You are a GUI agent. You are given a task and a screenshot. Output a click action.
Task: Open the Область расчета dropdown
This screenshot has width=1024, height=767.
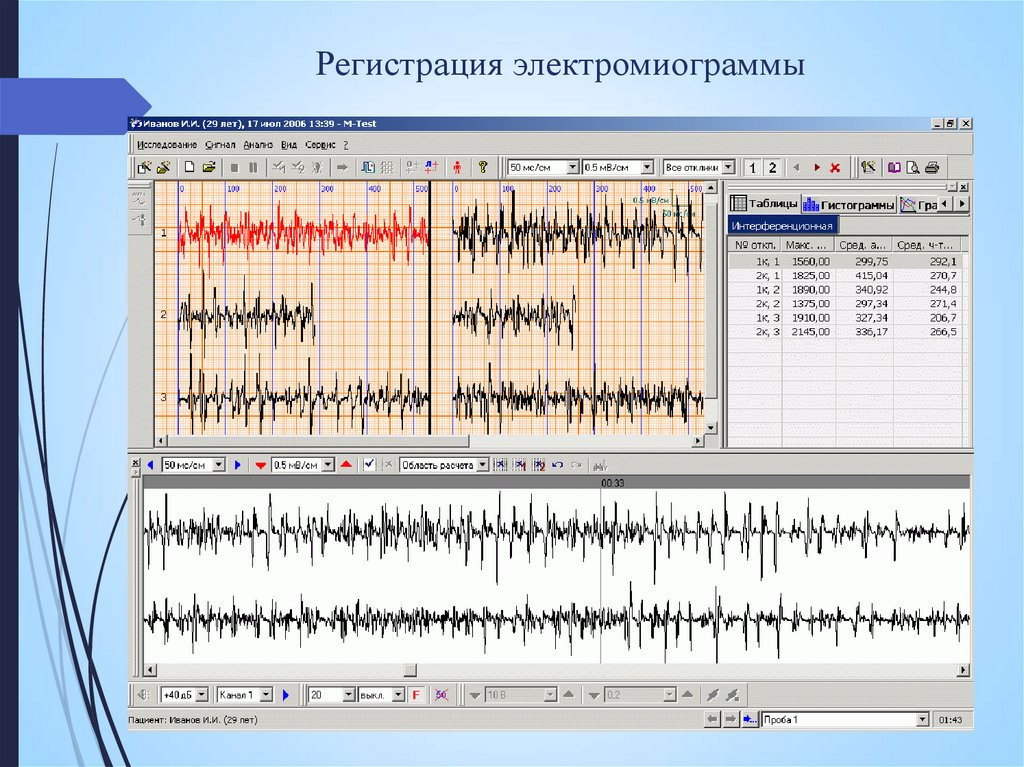pyautogui.click(x=483, y=465)
